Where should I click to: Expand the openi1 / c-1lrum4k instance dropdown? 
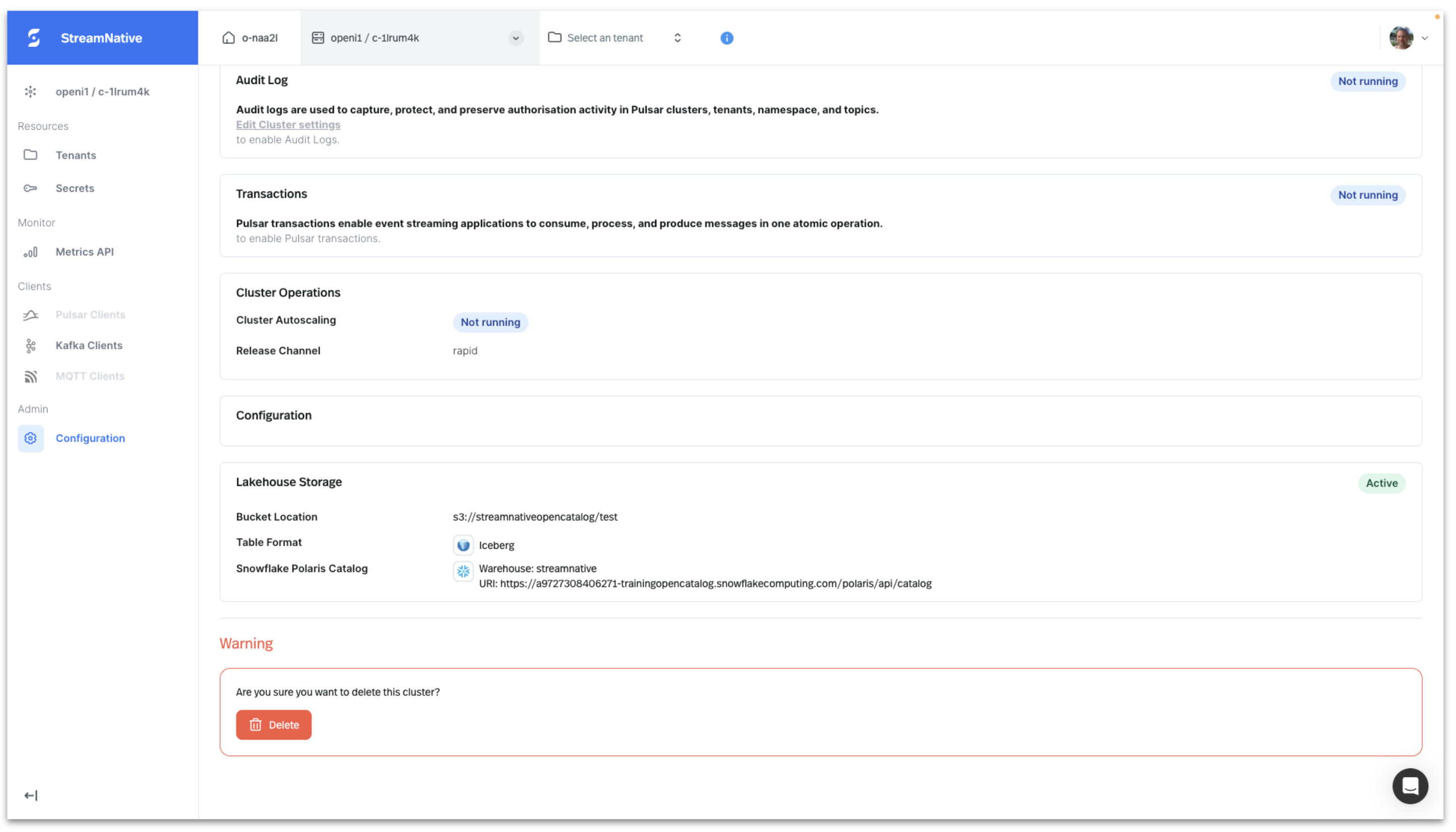pyautogui.click(x=515, y=38)
